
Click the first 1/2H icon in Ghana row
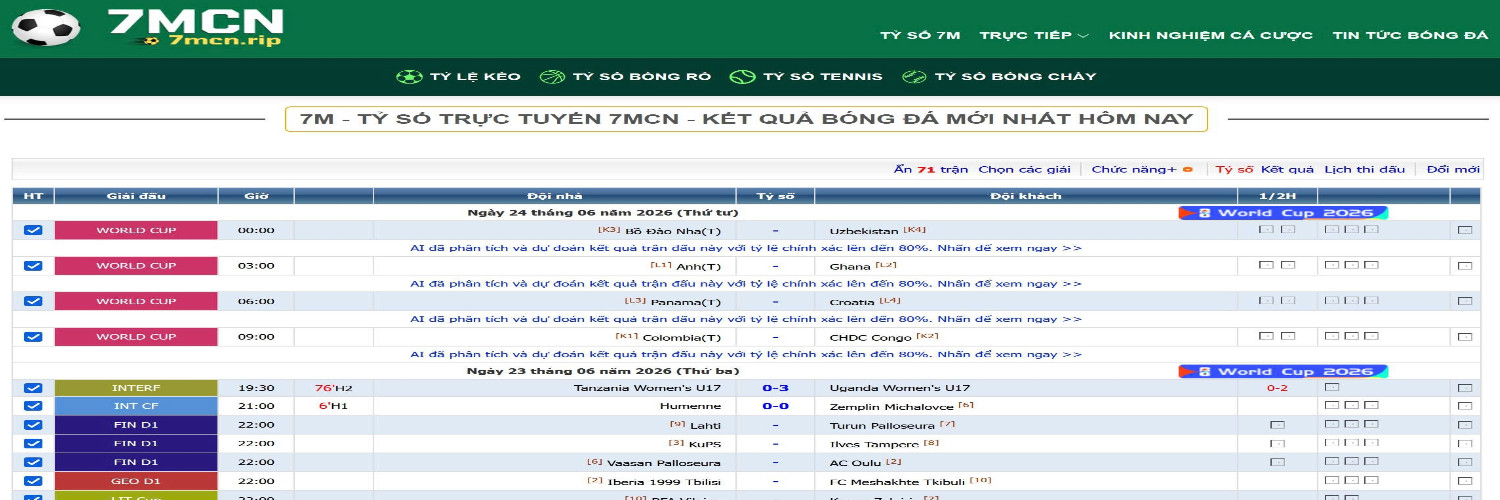1266,265
